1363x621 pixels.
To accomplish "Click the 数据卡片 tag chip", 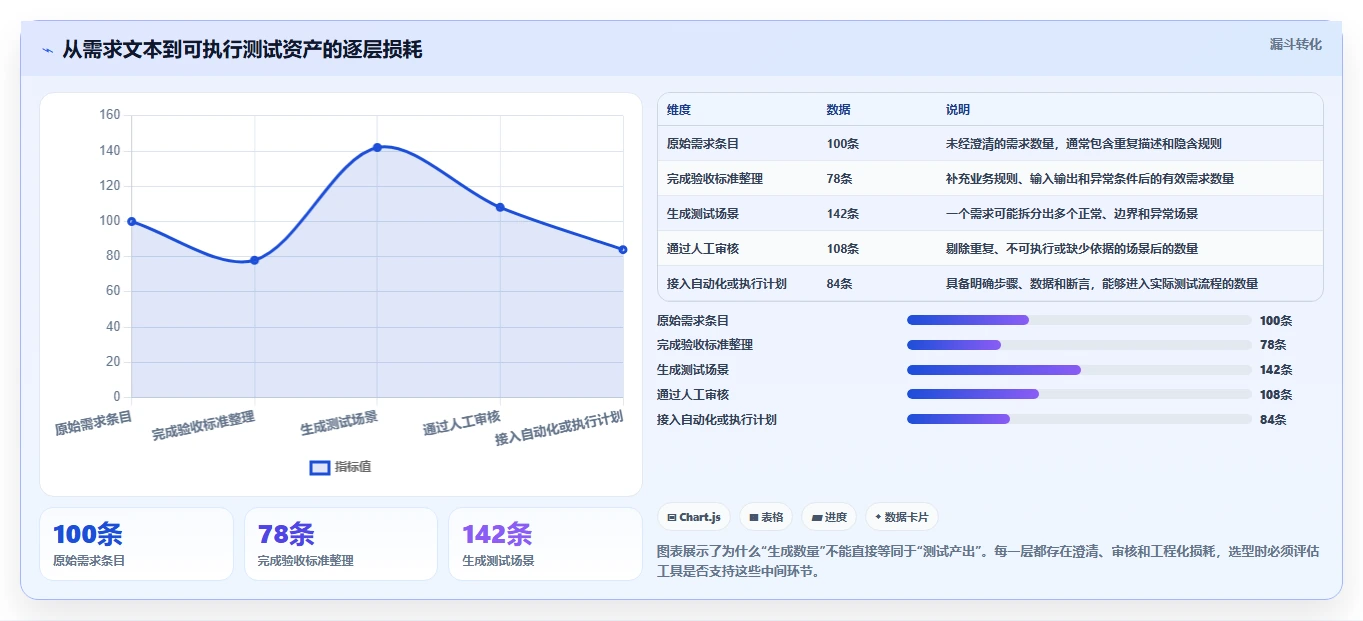I will (x=902, y=517).
